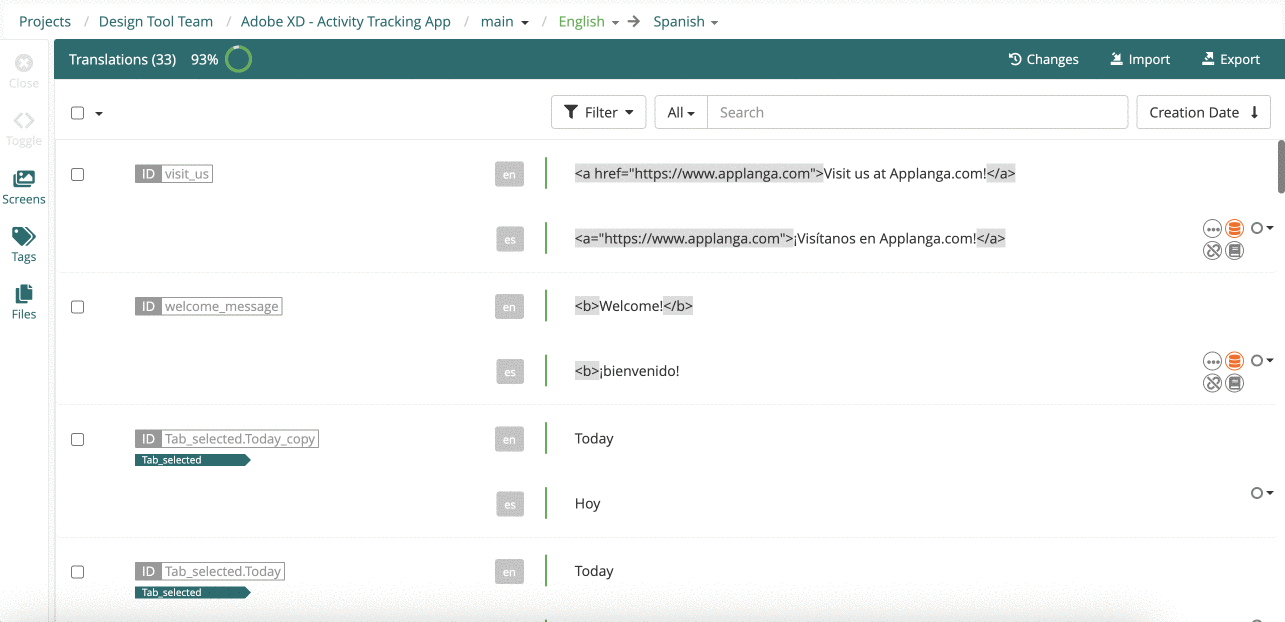The image size is (1285, 622).
Task: Click the ellipsis icon on visit_us row
Action: [1213, 229]
